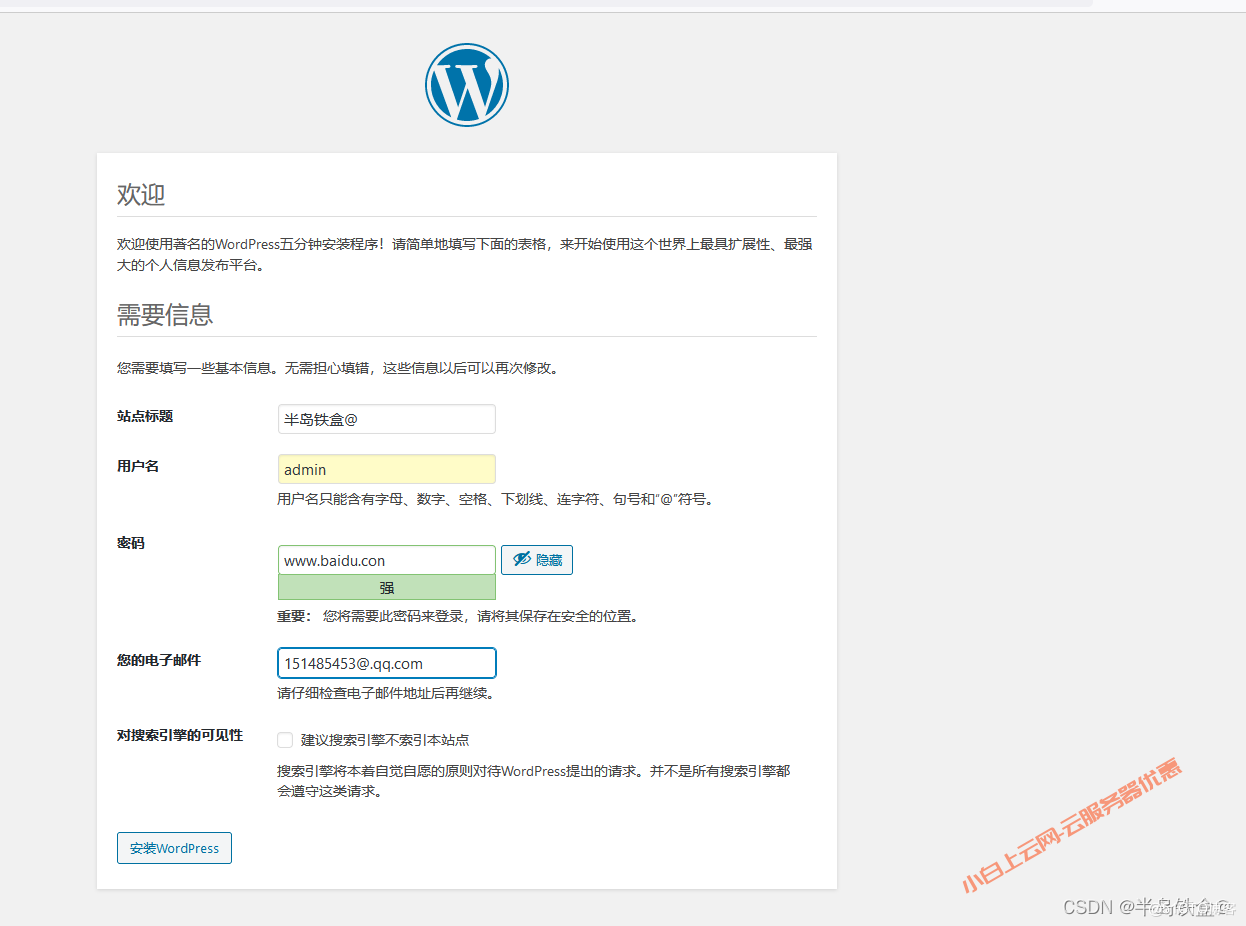Focus the 站点标题 input field

387,419
